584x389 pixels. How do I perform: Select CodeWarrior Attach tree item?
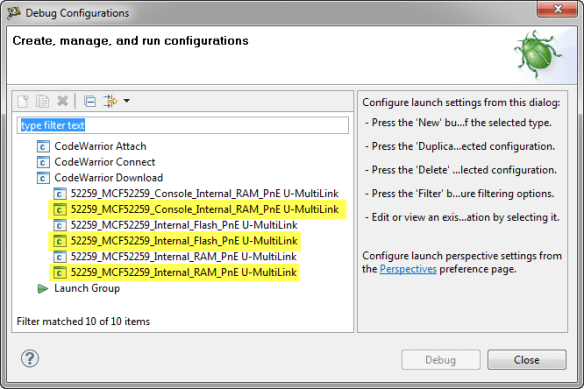click(100, 146)
